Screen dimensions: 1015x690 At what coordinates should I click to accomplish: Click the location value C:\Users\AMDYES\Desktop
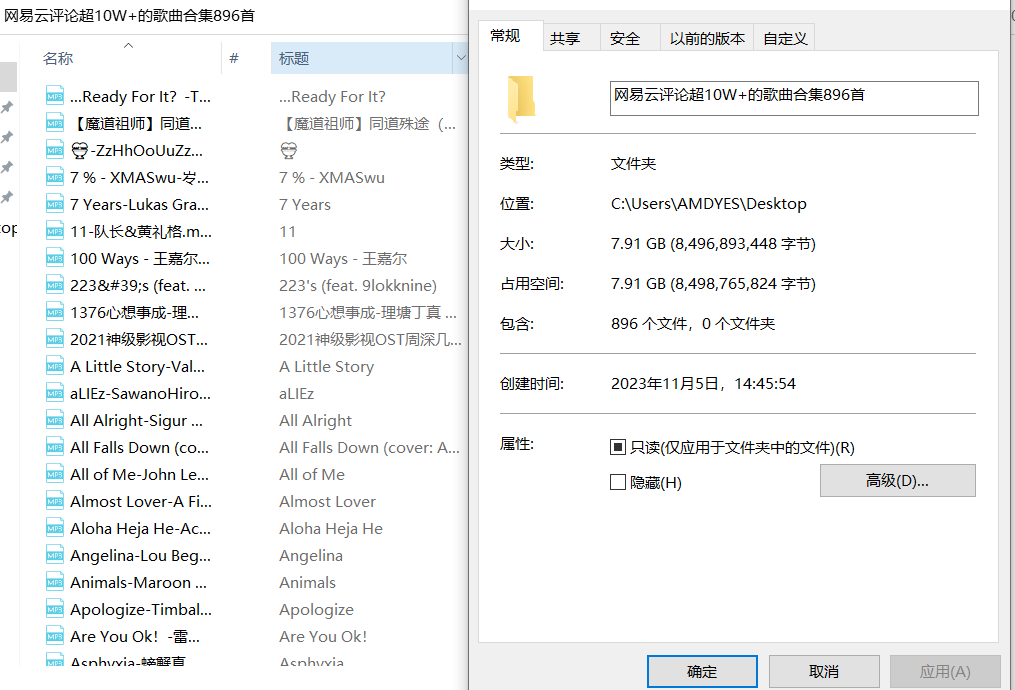tap(709, 204)
